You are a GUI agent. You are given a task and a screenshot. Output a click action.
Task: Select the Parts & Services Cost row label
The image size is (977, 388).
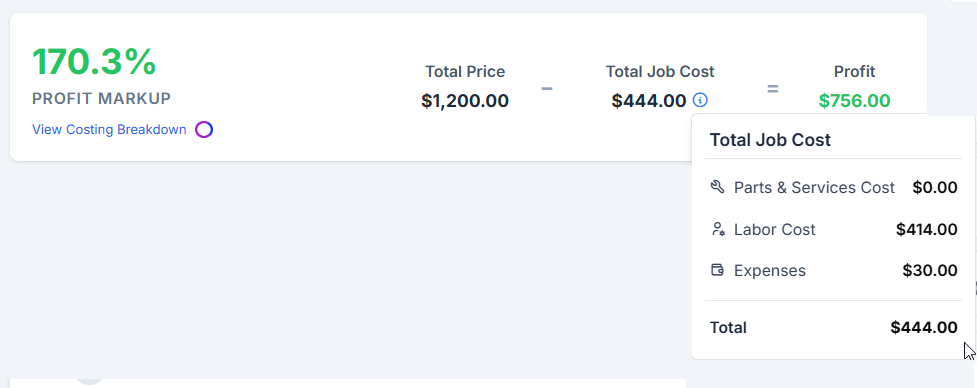pos(814,187)
